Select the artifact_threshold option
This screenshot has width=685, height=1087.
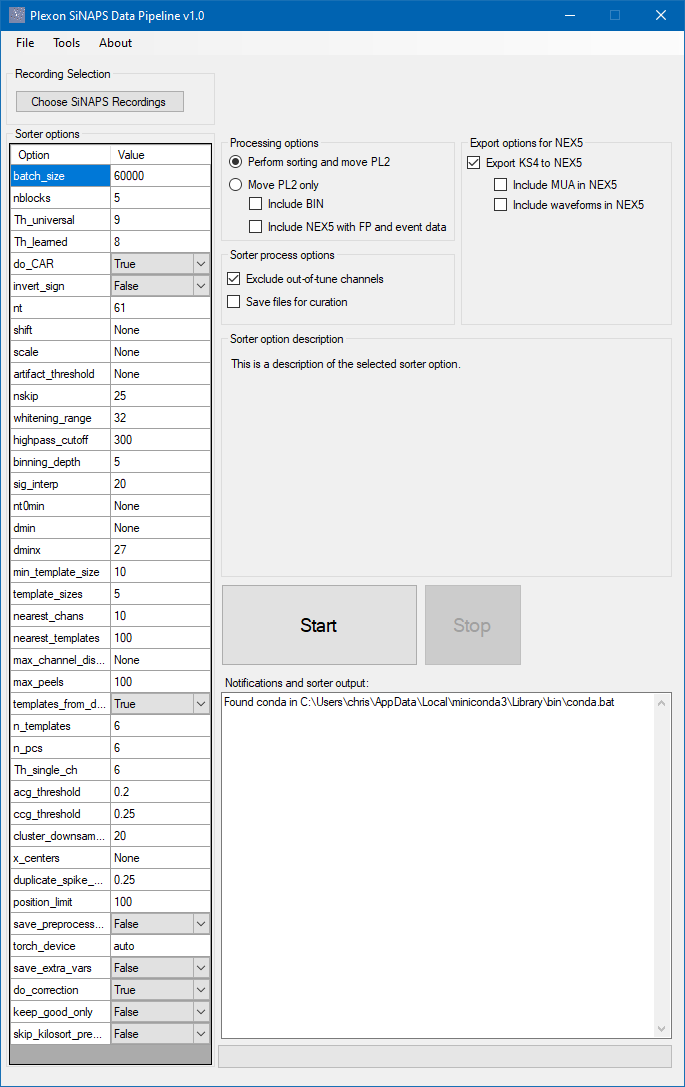(60, 374)
